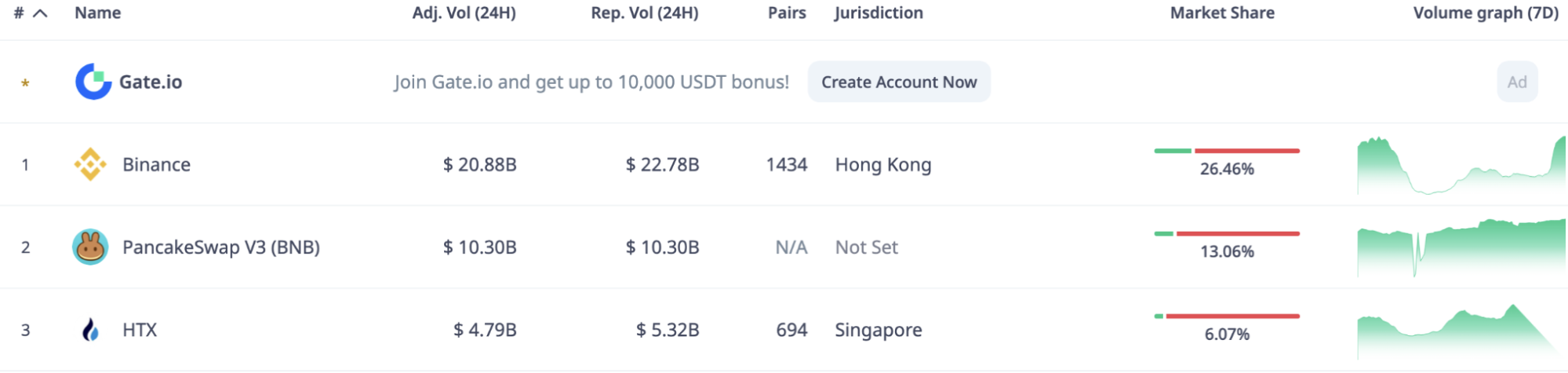Click the Binance logo icon

(90, 164)
